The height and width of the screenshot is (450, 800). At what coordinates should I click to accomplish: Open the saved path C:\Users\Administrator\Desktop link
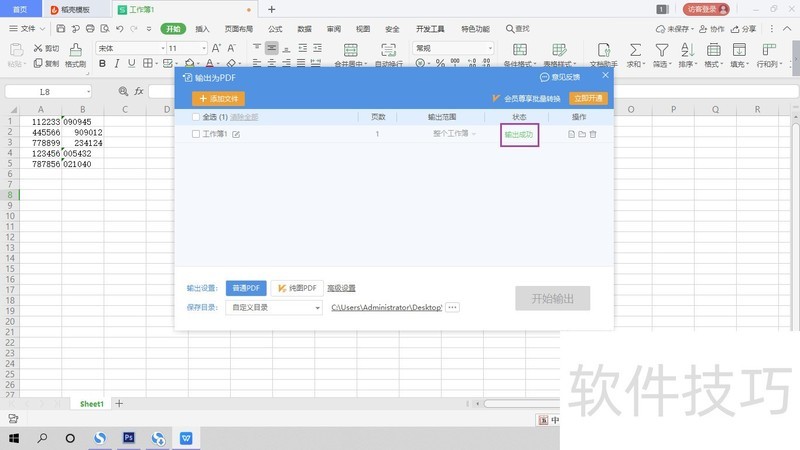click(x=387, y=307)
